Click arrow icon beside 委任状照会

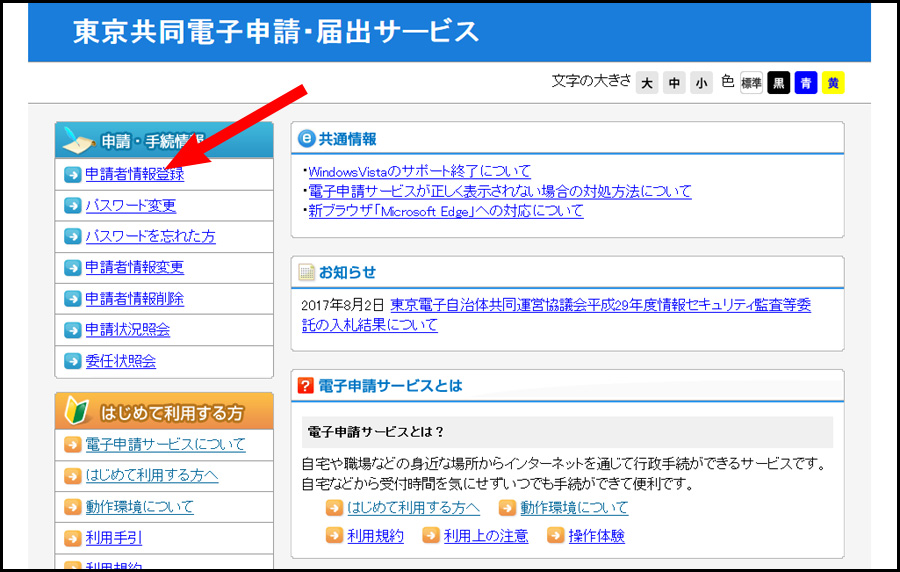(x=72, y=361)
